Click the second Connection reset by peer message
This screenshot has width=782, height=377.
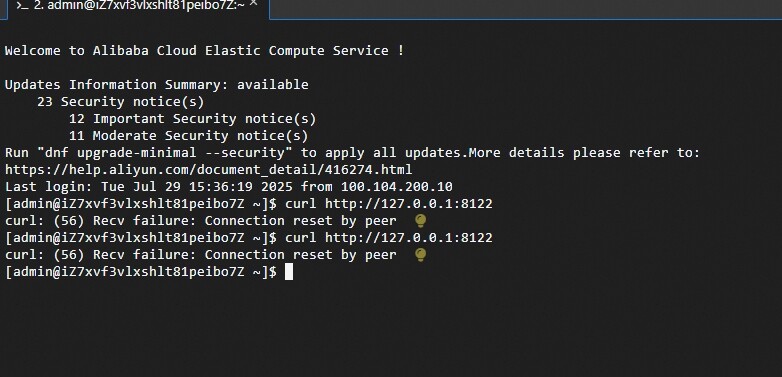(300, 255)
